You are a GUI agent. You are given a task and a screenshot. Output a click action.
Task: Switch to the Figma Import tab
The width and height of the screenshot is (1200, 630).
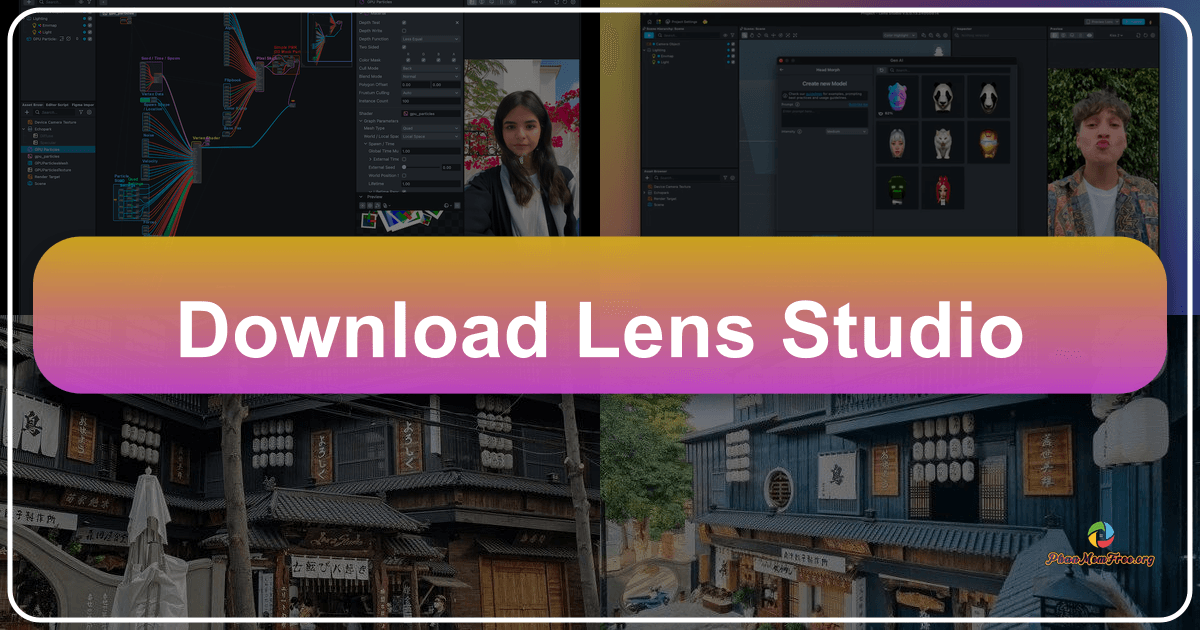click(82, 105)
